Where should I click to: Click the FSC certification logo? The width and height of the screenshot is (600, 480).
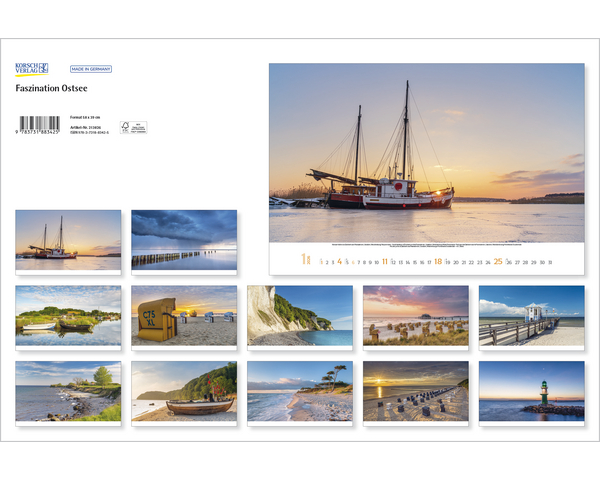click(x=133, y=127)
